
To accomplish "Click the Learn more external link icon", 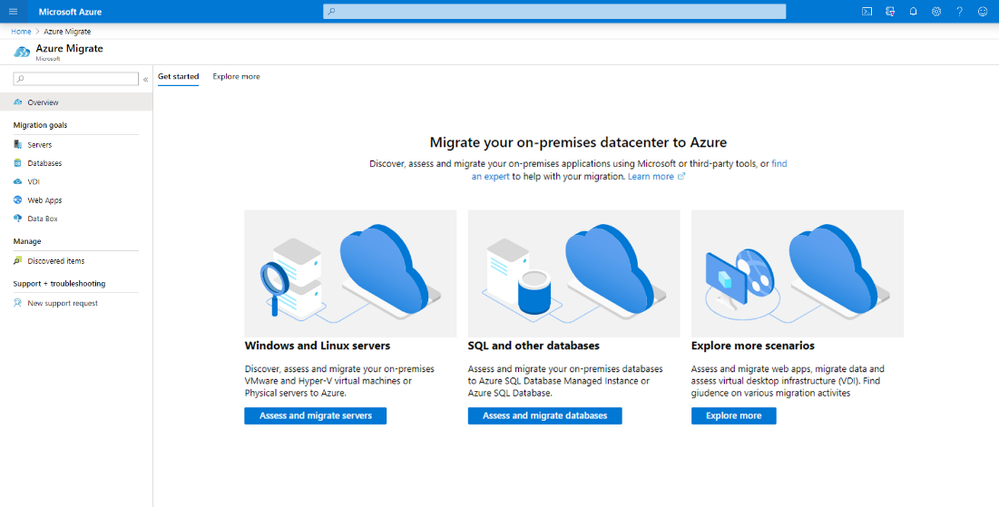I will [x=681, y=176].
